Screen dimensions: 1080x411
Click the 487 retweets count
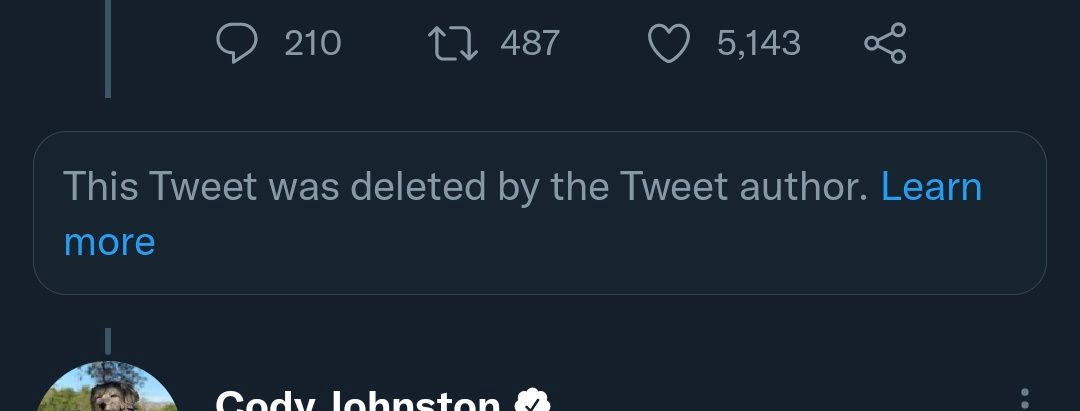(530, 43)
